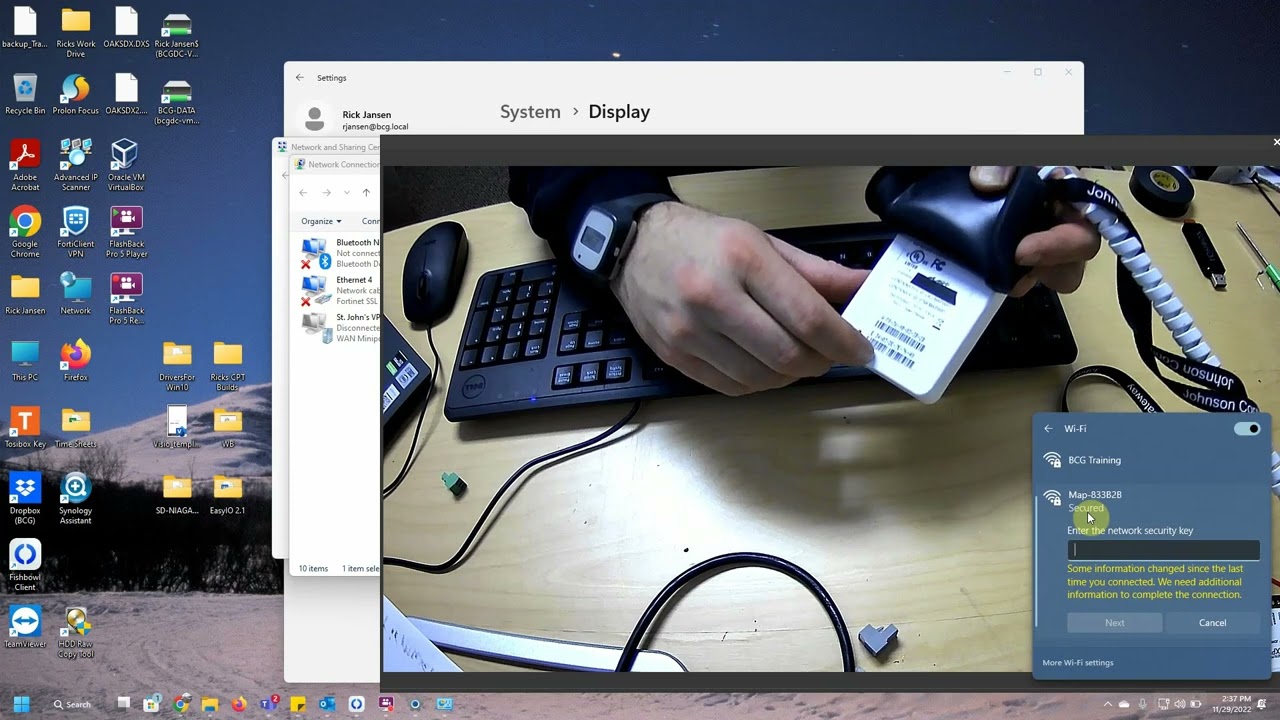Screen dimensions: 1280x720
Task: Click the taskbar Search box
Action: click(x=72, y=704)
